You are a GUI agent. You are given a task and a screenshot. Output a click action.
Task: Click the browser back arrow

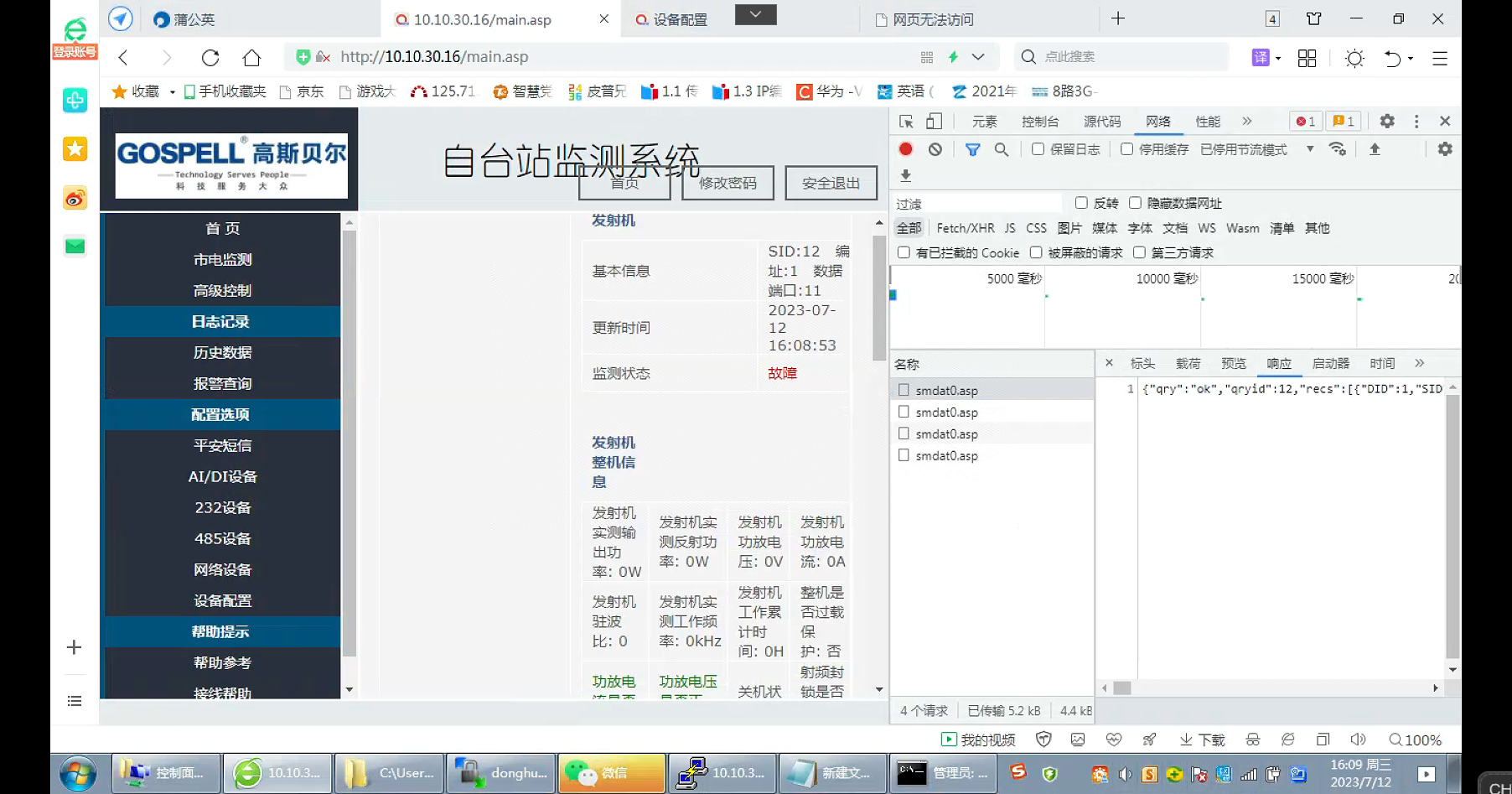(x=123, y=57)
